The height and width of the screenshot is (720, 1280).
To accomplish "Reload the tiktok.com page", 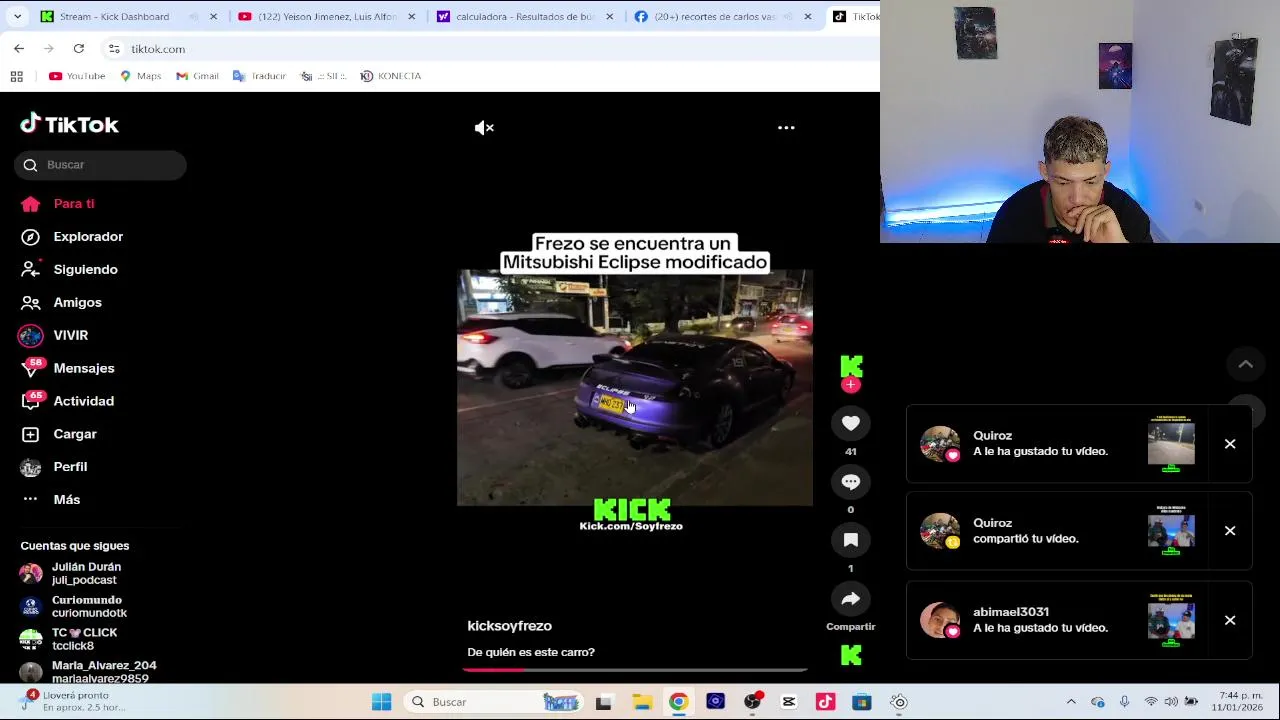I will 79,48.
